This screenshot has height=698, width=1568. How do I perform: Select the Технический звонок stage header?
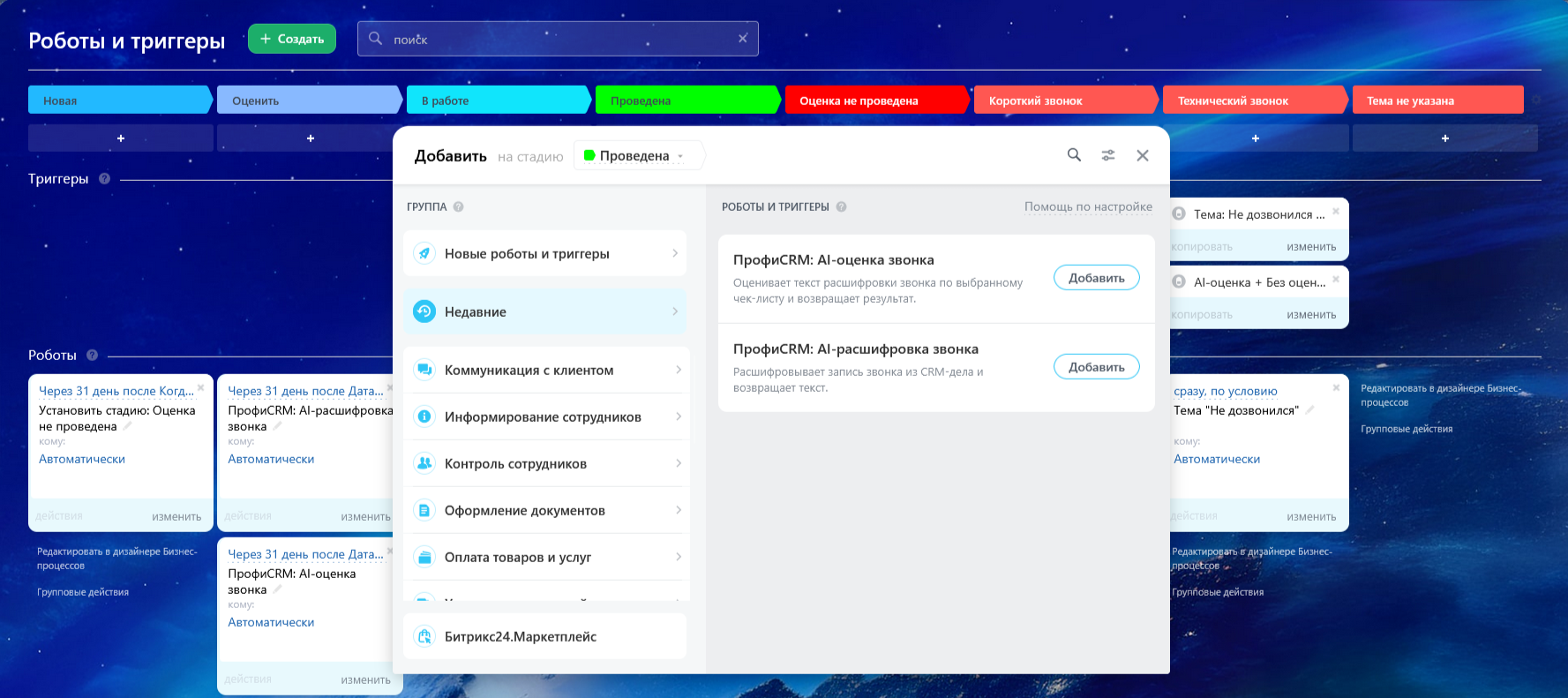pyautogui.click(x=1256, y=100)
